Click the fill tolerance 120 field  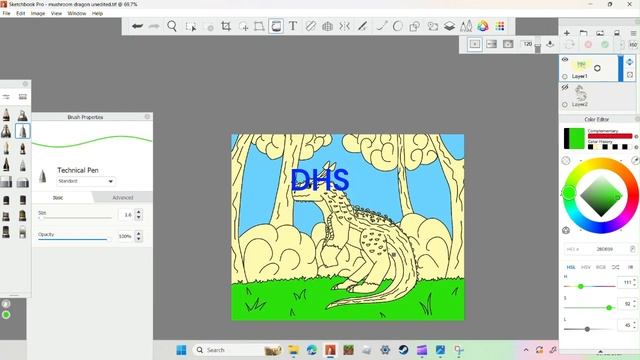tap(527, 44)
